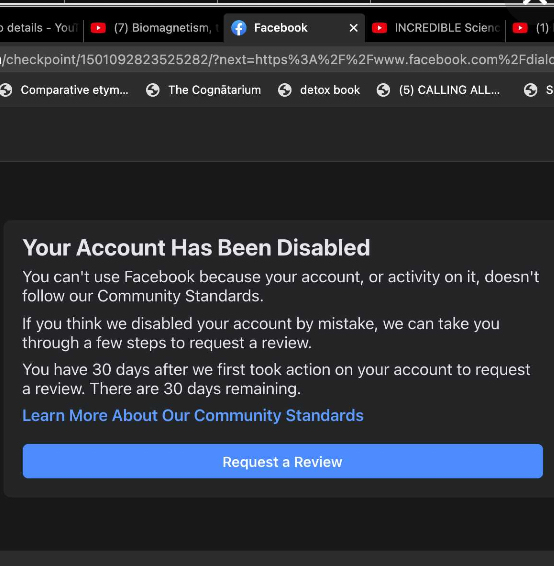Click the globe icon beside (5) CALLING ALL...

(x=383, y=90)
